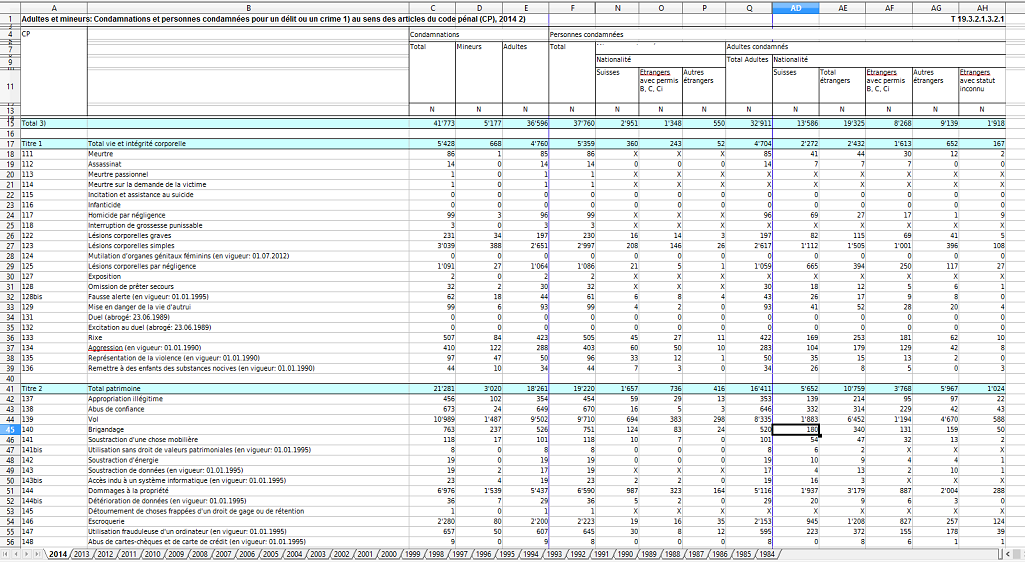
Task: Switch to the 1984 sheet tab
Action: coord(765,554)
